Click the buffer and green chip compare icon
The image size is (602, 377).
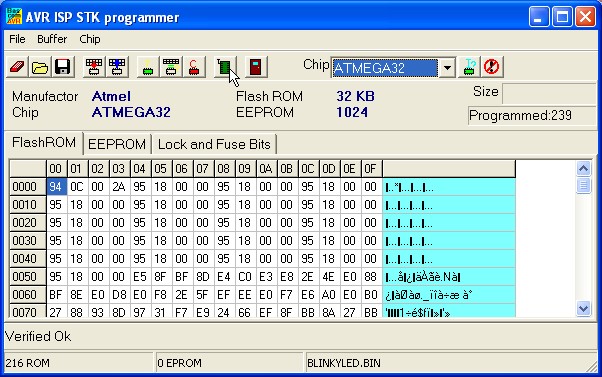click(171, 67)
